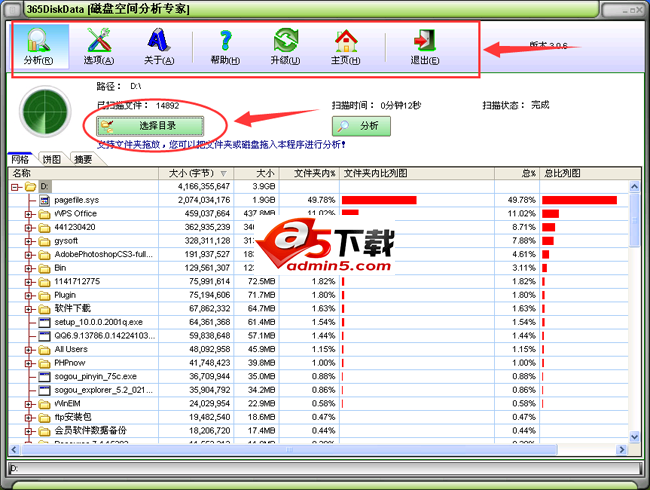Click the green 分析 button with magnifier

(x=361, y=126)
